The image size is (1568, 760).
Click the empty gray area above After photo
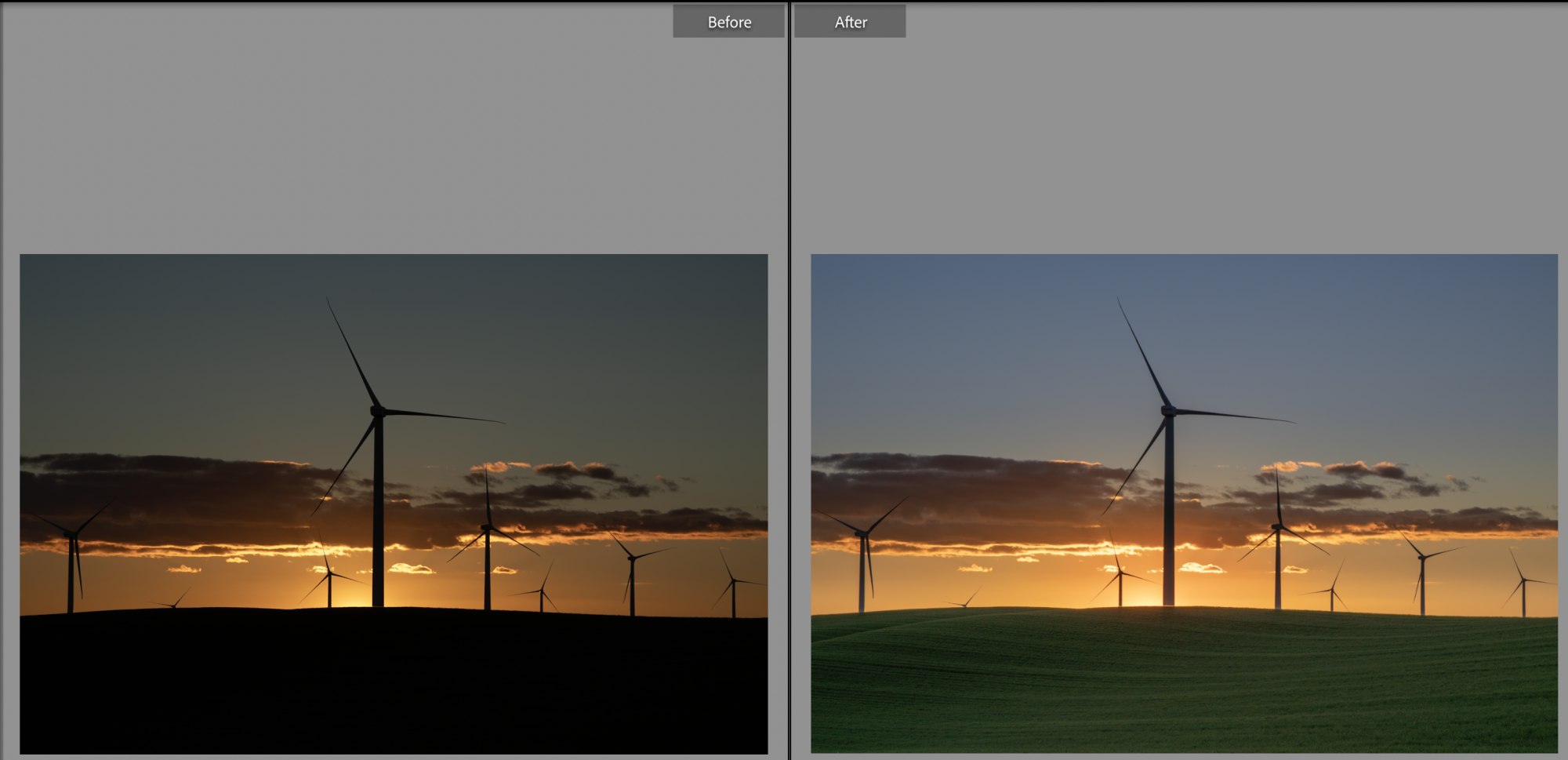[1176, 133]
